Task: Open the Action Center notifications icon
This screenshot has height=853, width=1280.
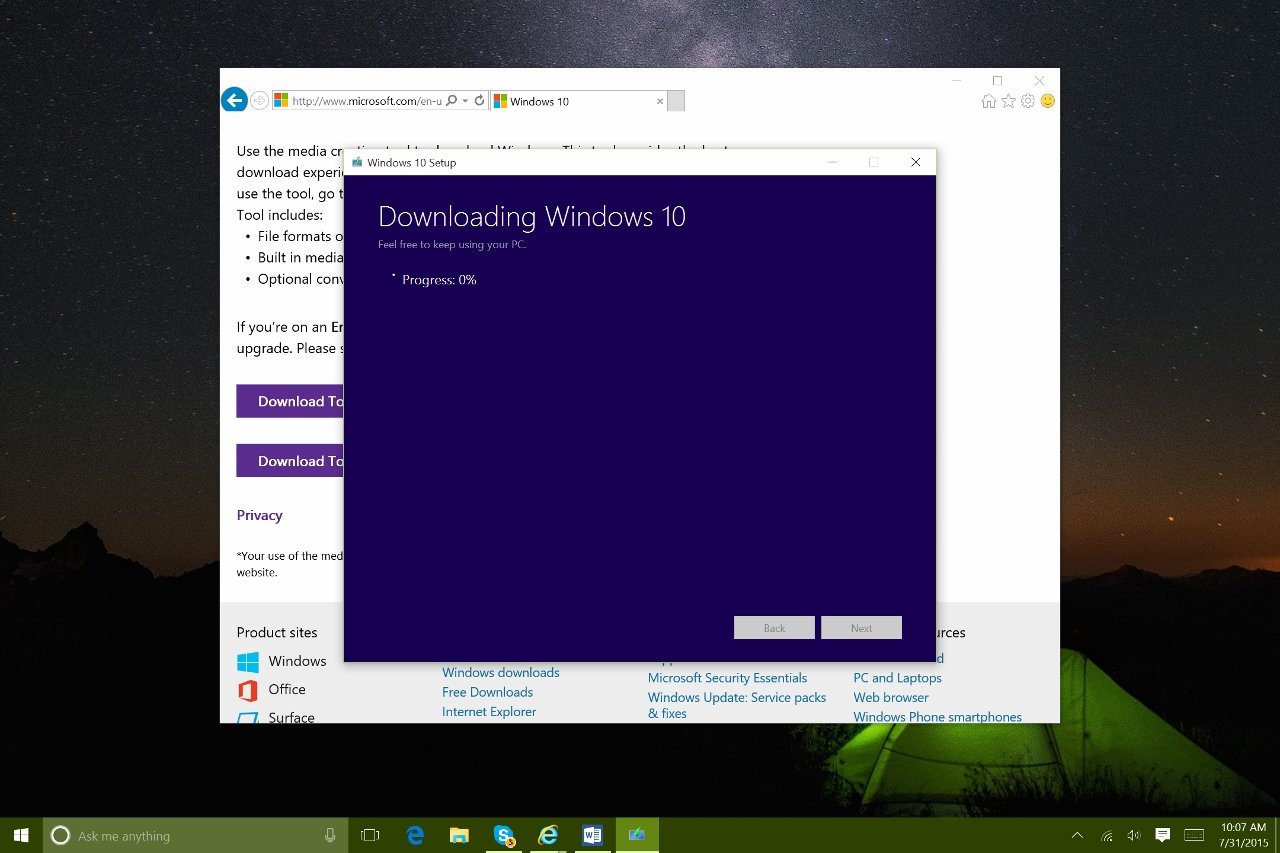Action: point(1162,836)
